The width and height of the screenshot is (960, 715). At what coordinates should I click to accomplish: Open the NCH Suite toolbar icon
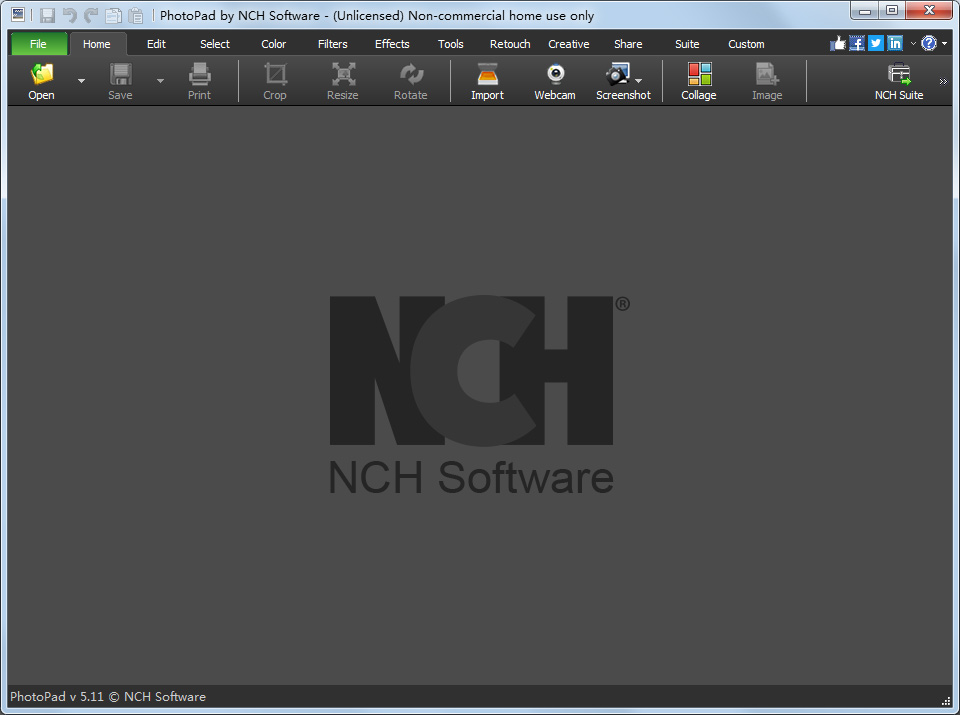click(899, 81)
